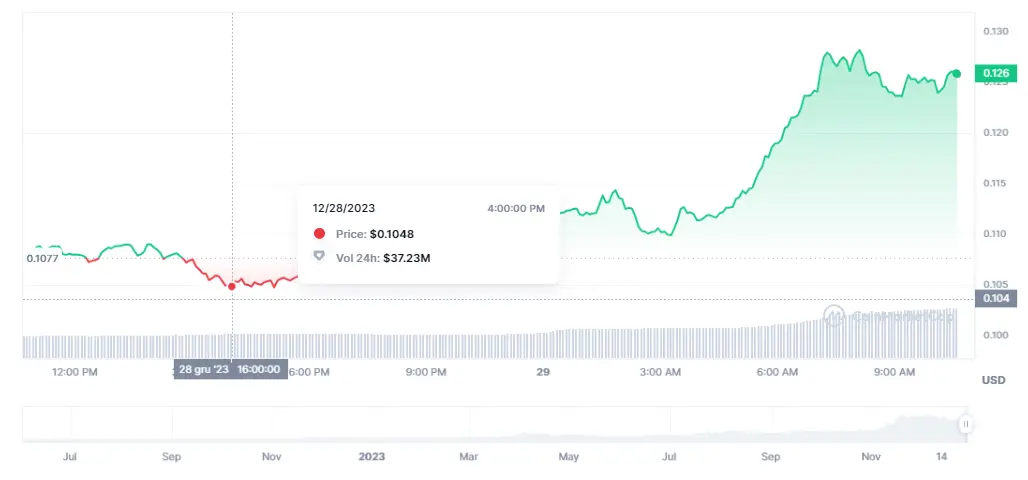
Task: Click the 9:00 PM time axis label
Action: click(425, 372)
